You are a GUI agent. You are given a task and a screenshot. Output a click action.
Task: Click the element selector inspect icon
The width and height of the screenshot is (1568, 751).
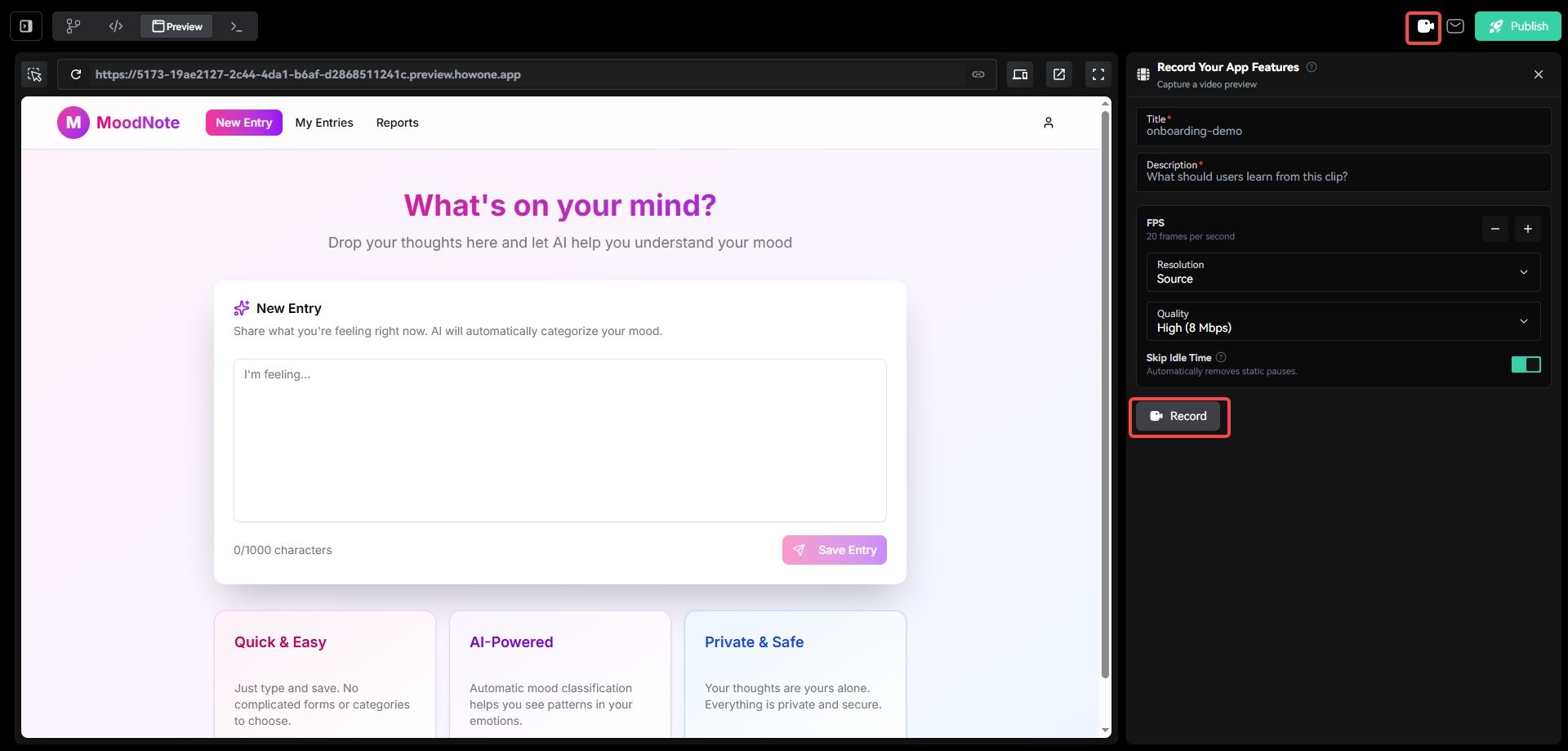34,74
